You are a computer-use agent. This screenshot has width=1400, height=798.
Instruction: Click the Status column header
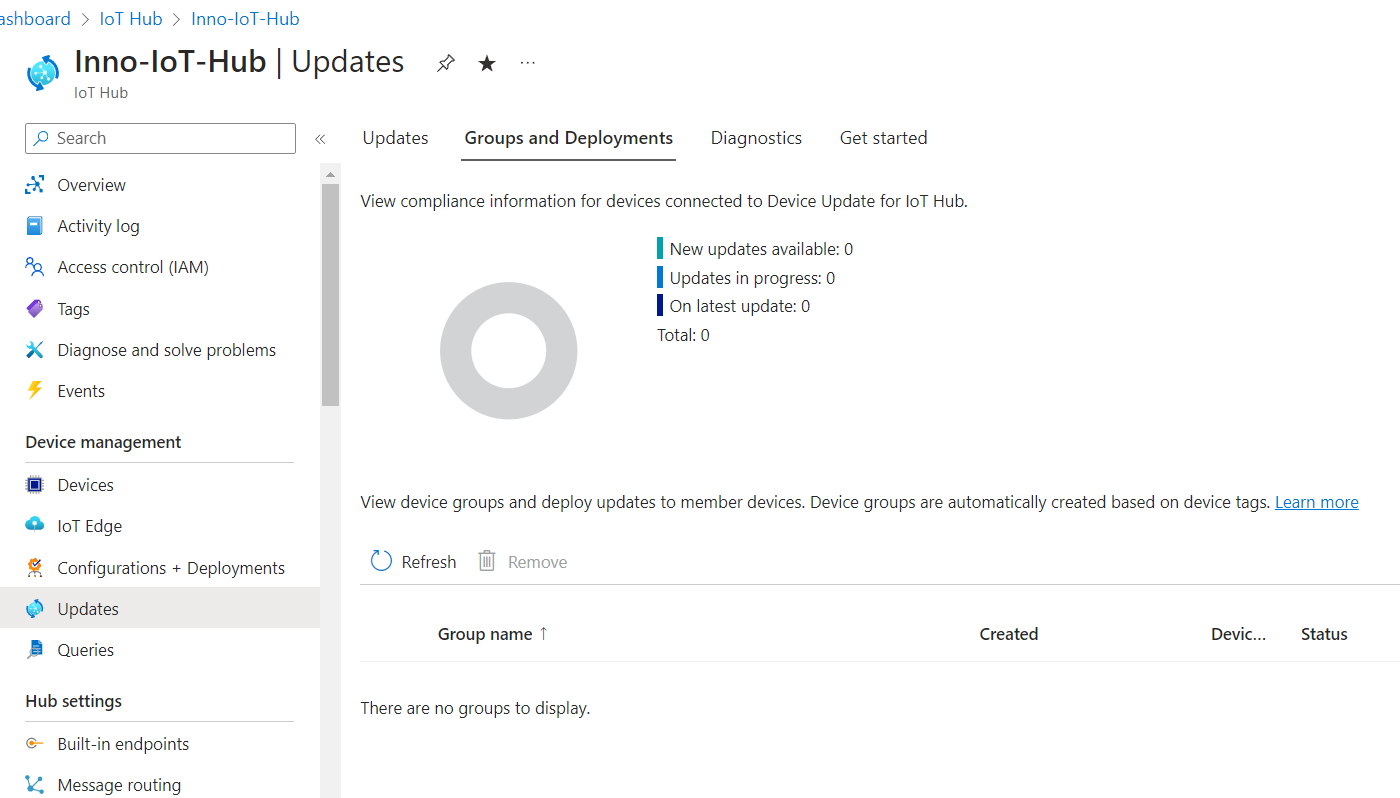pyautogui.click(x=1324, y=634)
